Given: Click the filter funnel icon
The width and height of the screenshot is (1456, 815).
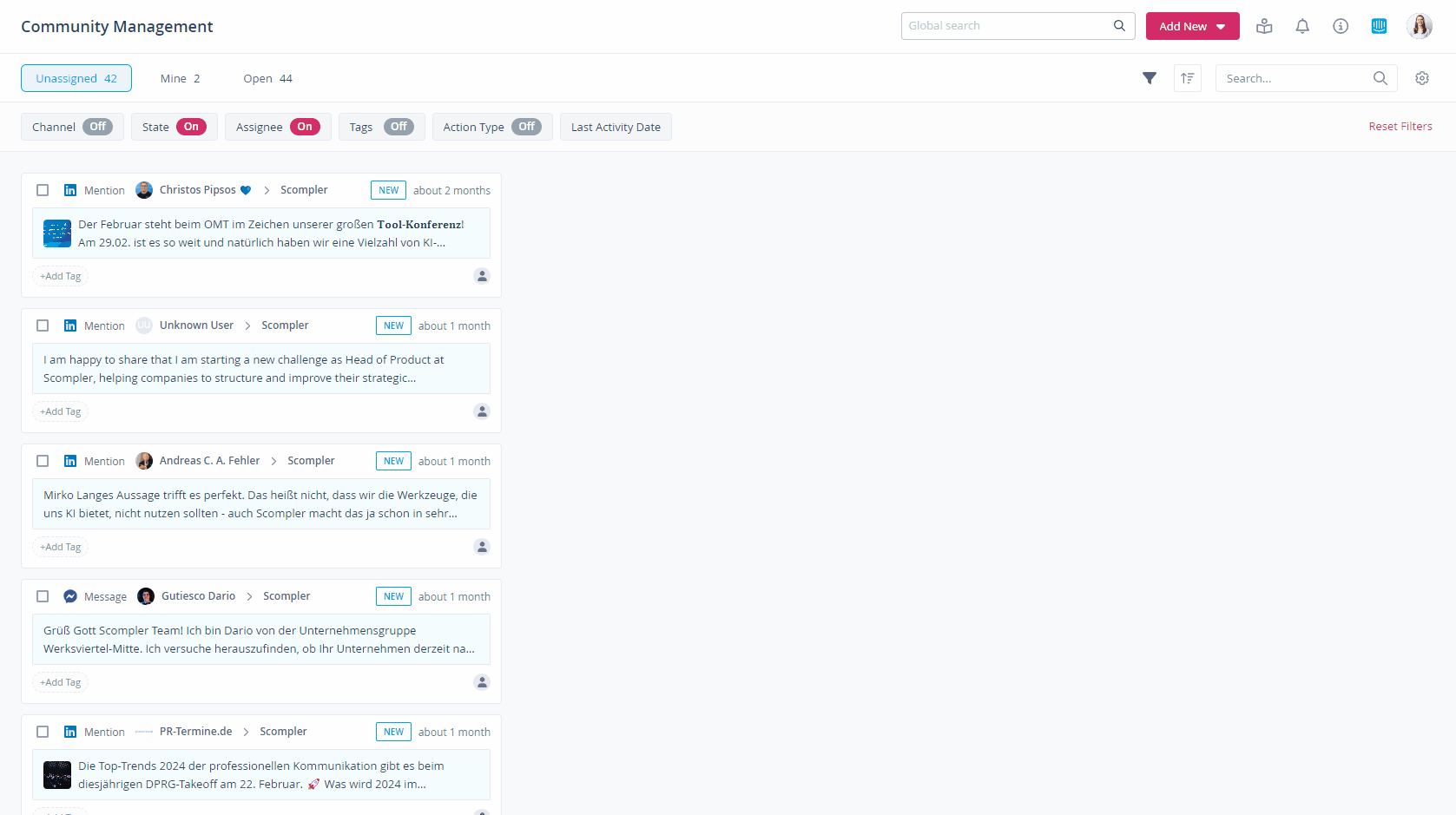Looking at the screenshot, I should pyautogui.click(x=1149, y=78).
